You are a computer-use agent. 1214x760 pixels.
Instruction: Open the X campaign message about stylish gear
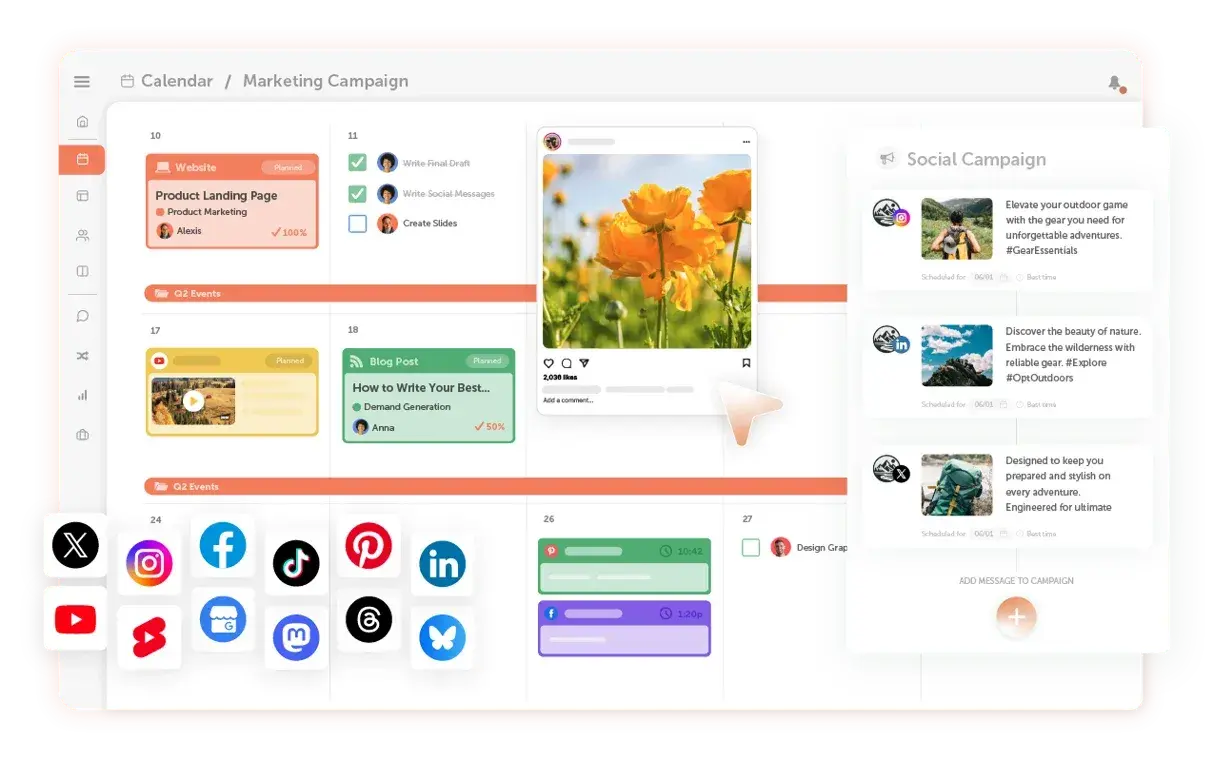[1007, 497]
